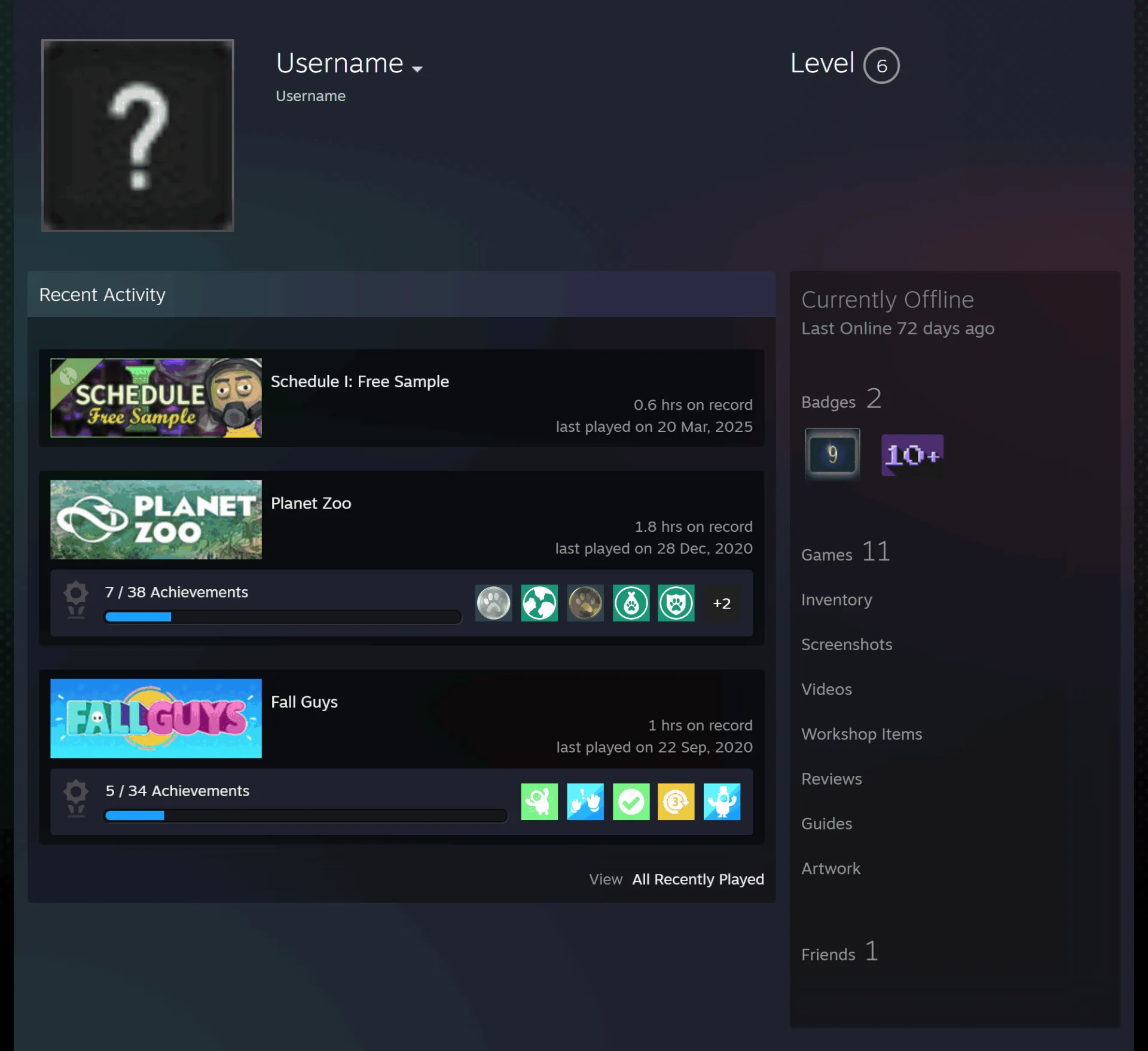Click the Planet Zoo achievements trophy icon
This screenshot has width=1148, height=1051.
(x=76, y=600)
